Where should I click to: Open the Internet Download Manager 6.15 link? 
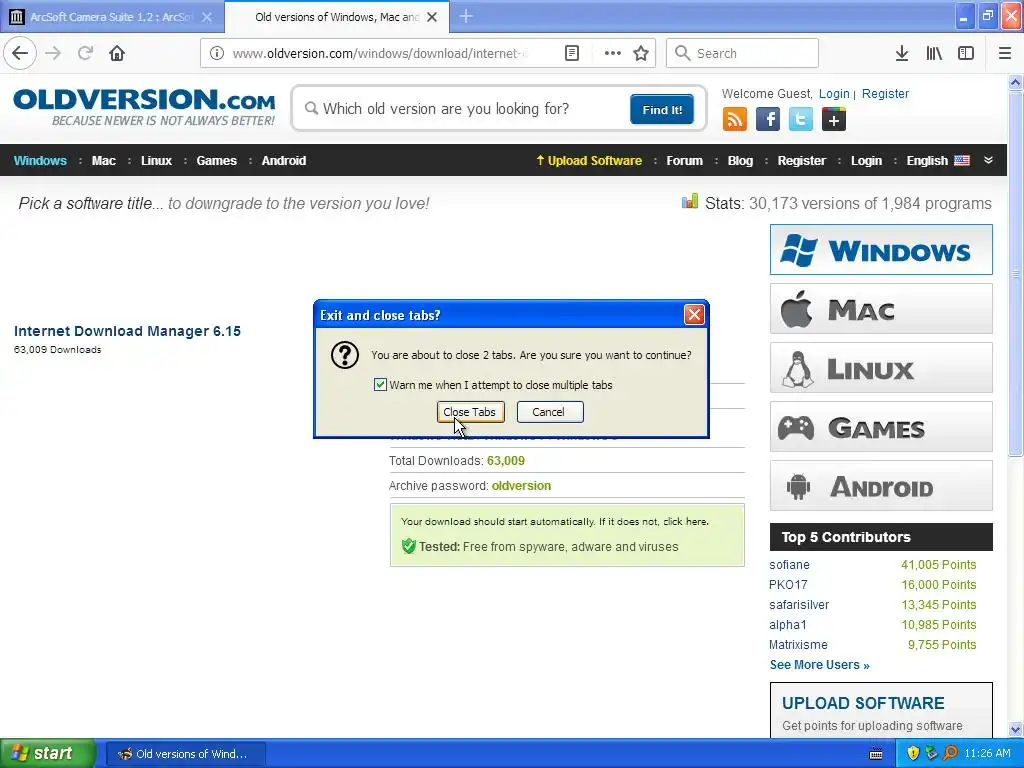point(127,331)
